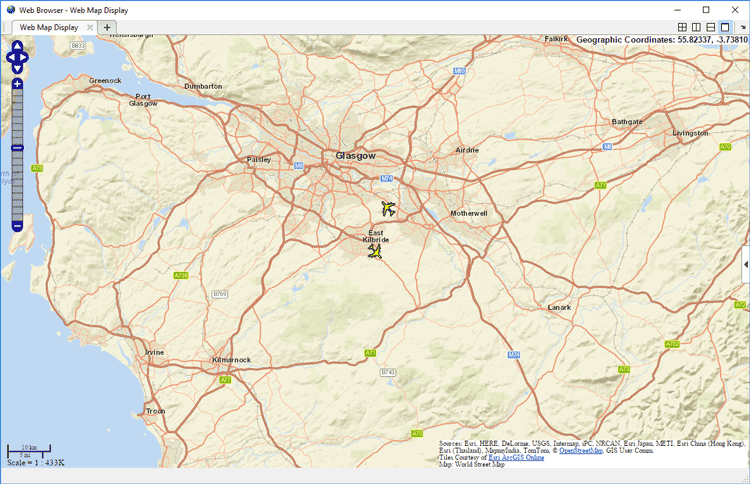This screenshot has height=484, width=750.
Task: Click the top of the zoom level bar
Action: pos(17,92)
